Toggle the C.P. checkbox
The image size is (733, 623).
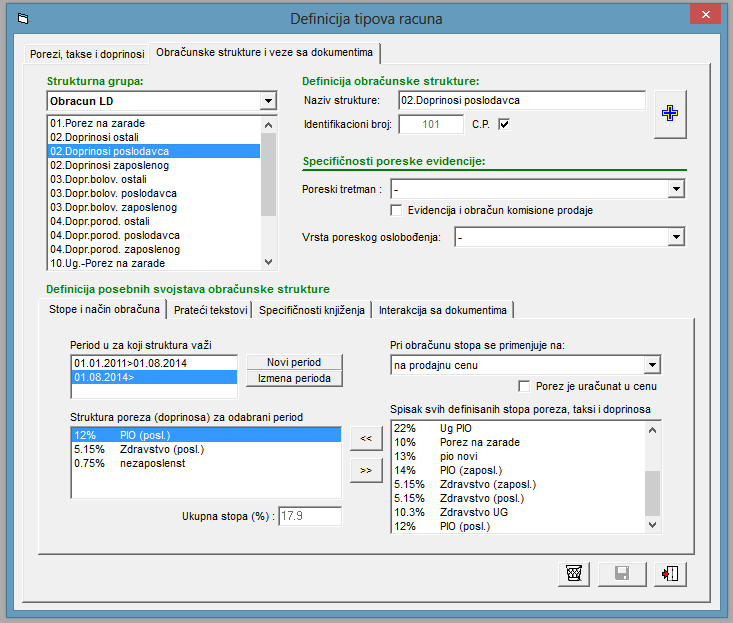click(504, 125)
